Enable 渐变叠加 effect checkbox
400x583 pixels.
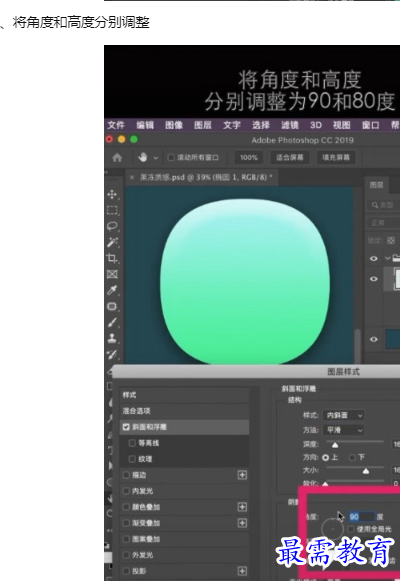126,523
